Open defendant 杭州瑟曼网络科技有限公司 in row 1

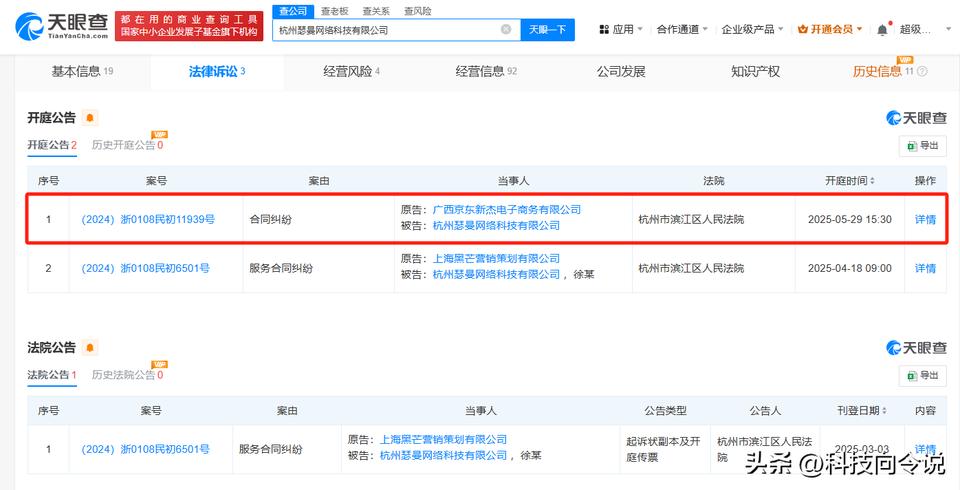(497, 225)
